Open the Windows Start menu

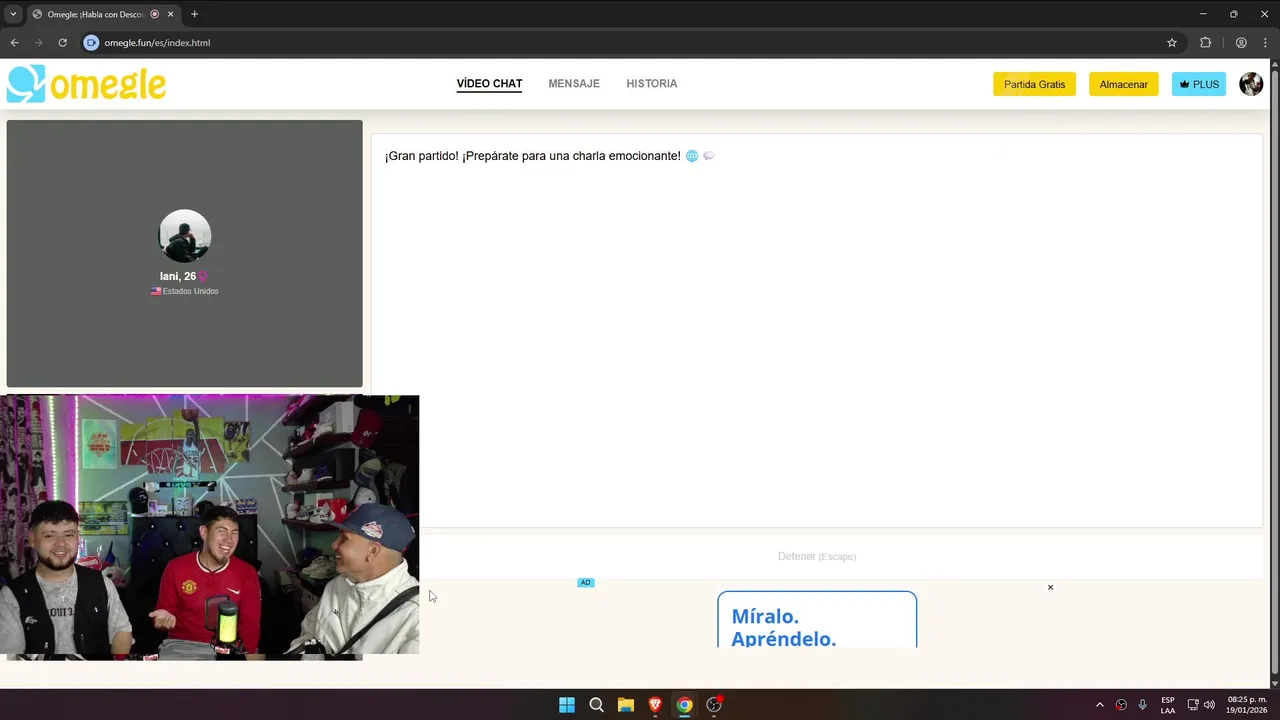tap(567, 705)
